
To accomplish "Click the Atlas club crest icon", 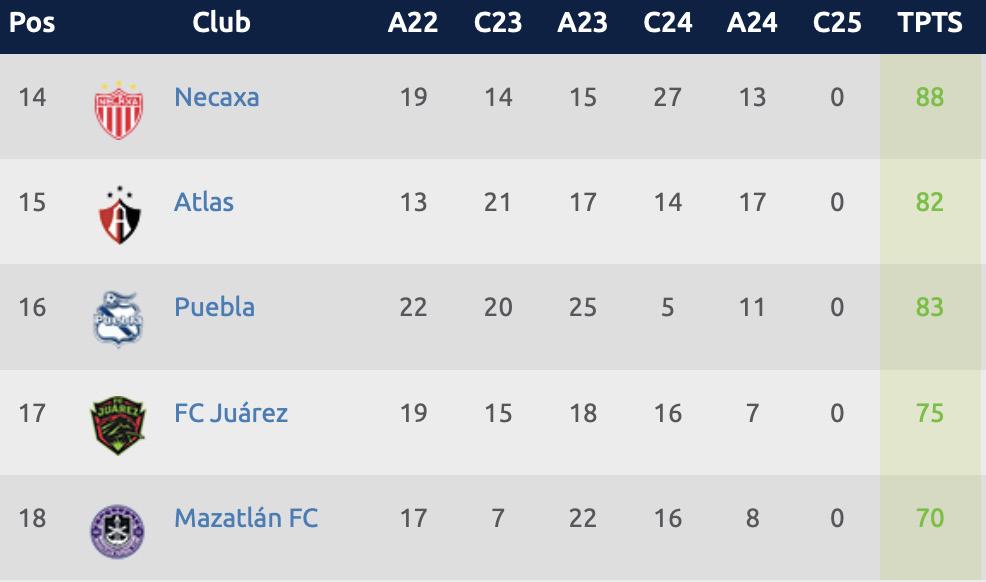I will pyautogui.click(x=118, y=214).
